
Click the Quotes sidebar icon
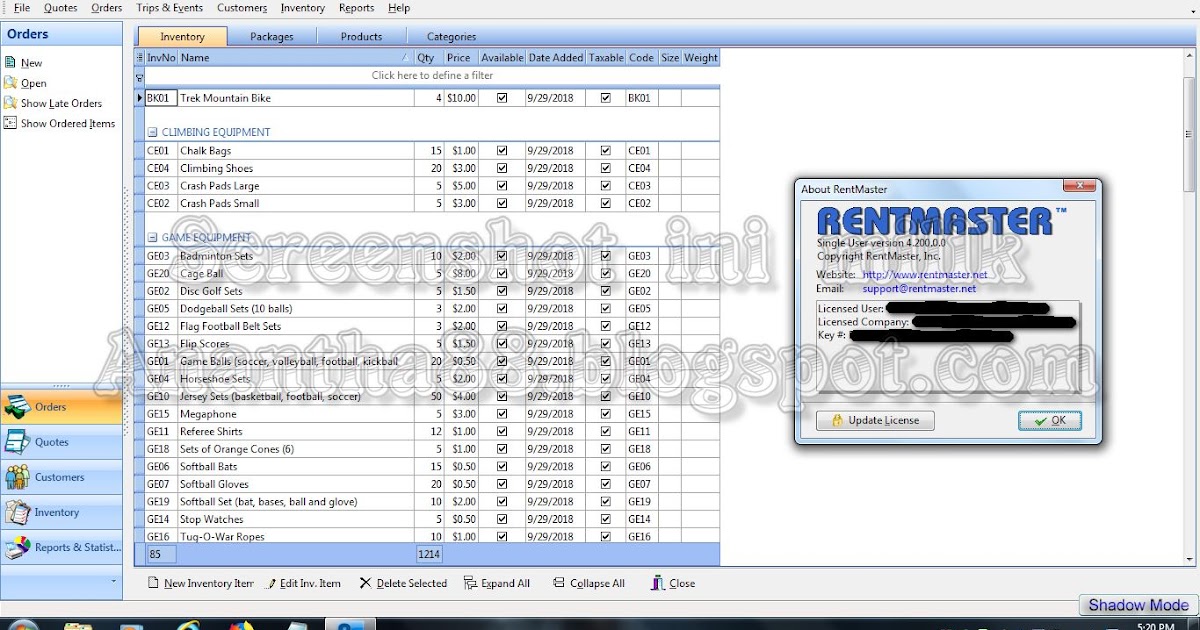(17, 442)
